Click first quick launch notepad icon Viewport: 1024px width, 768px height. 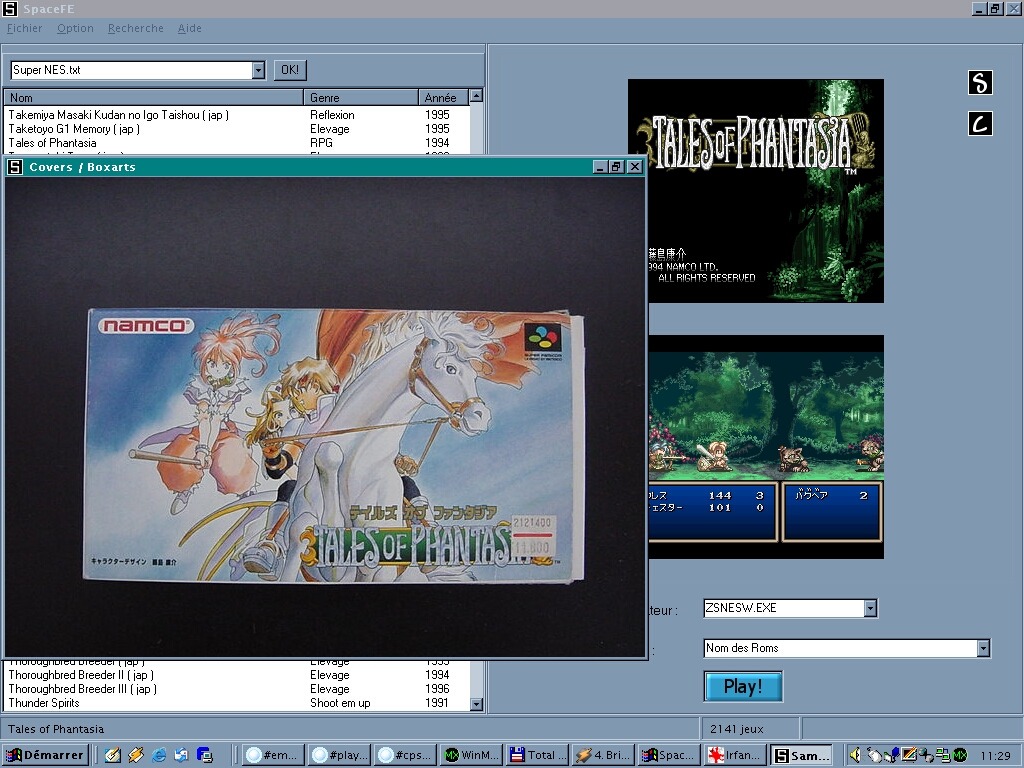112,755
